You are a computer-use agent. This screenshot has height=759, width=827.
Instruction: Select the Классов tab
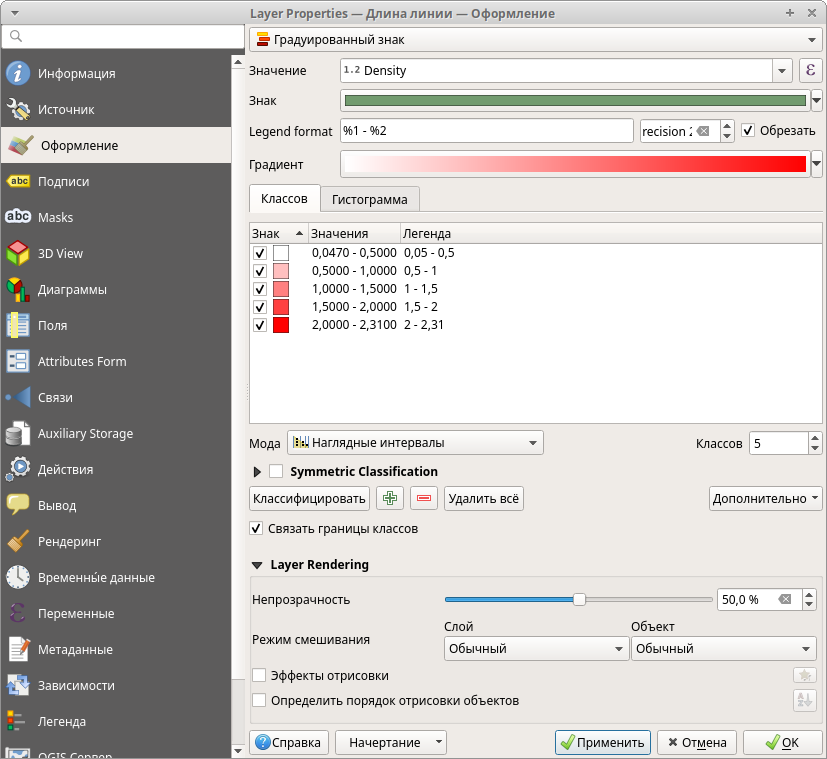pos(284,198)
